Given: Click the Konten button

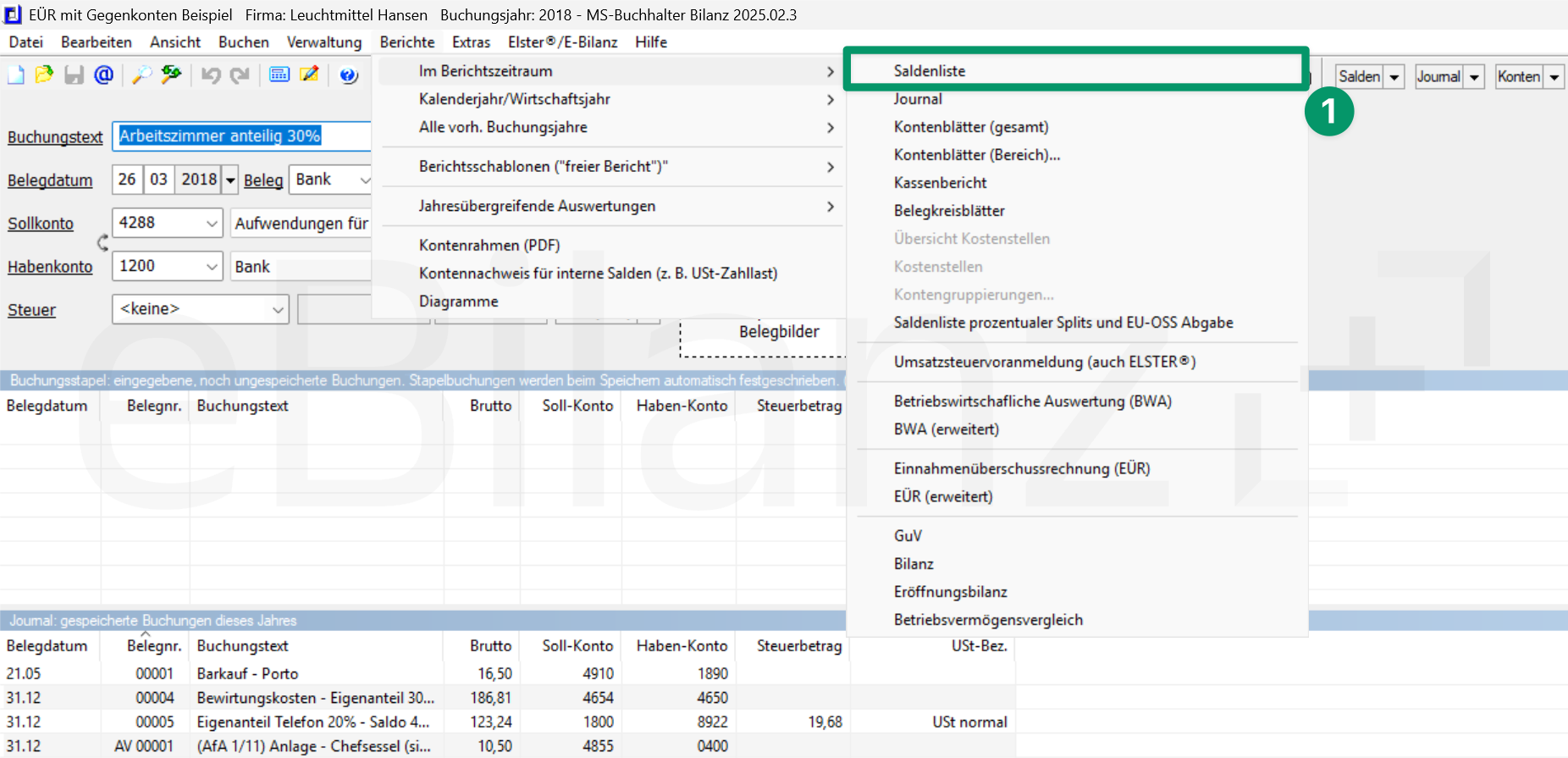Looking at the screenshot, I should (x=1519, y=77).
